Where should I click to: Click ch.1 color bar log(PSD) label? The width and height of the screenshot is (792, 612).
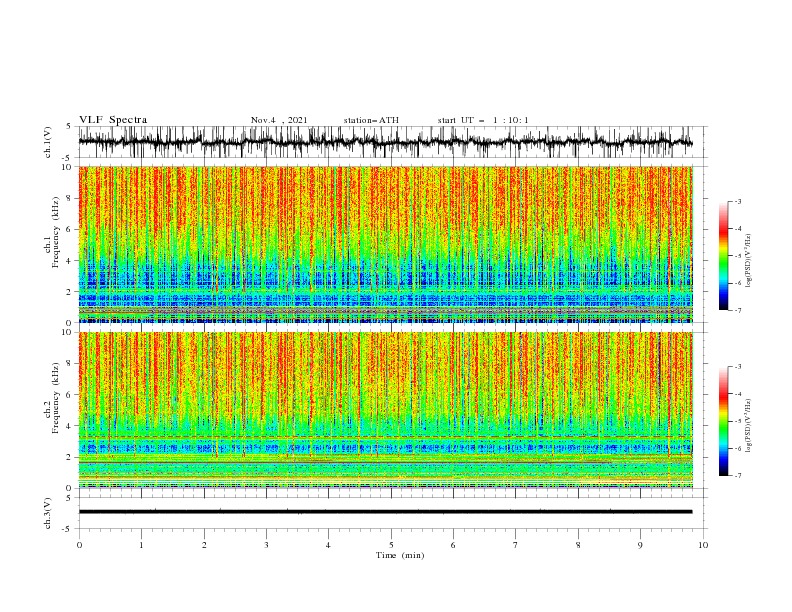coord(748,261)
